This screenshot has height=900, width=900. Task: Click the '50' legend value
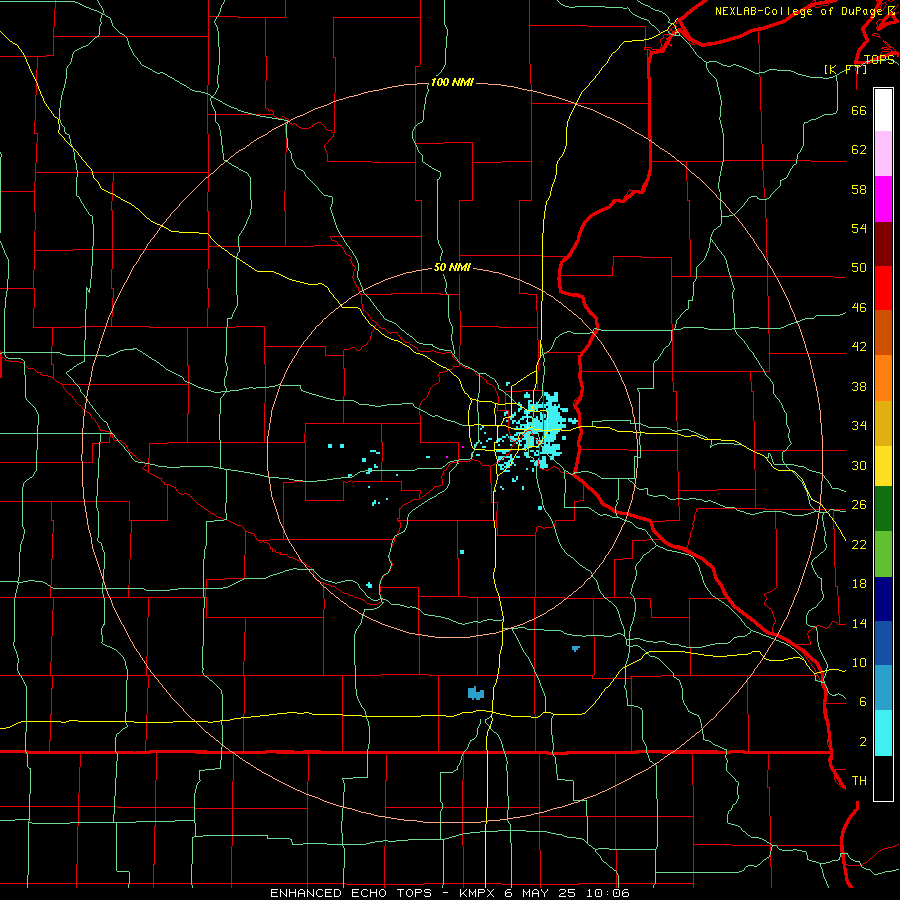coord(859,267)
